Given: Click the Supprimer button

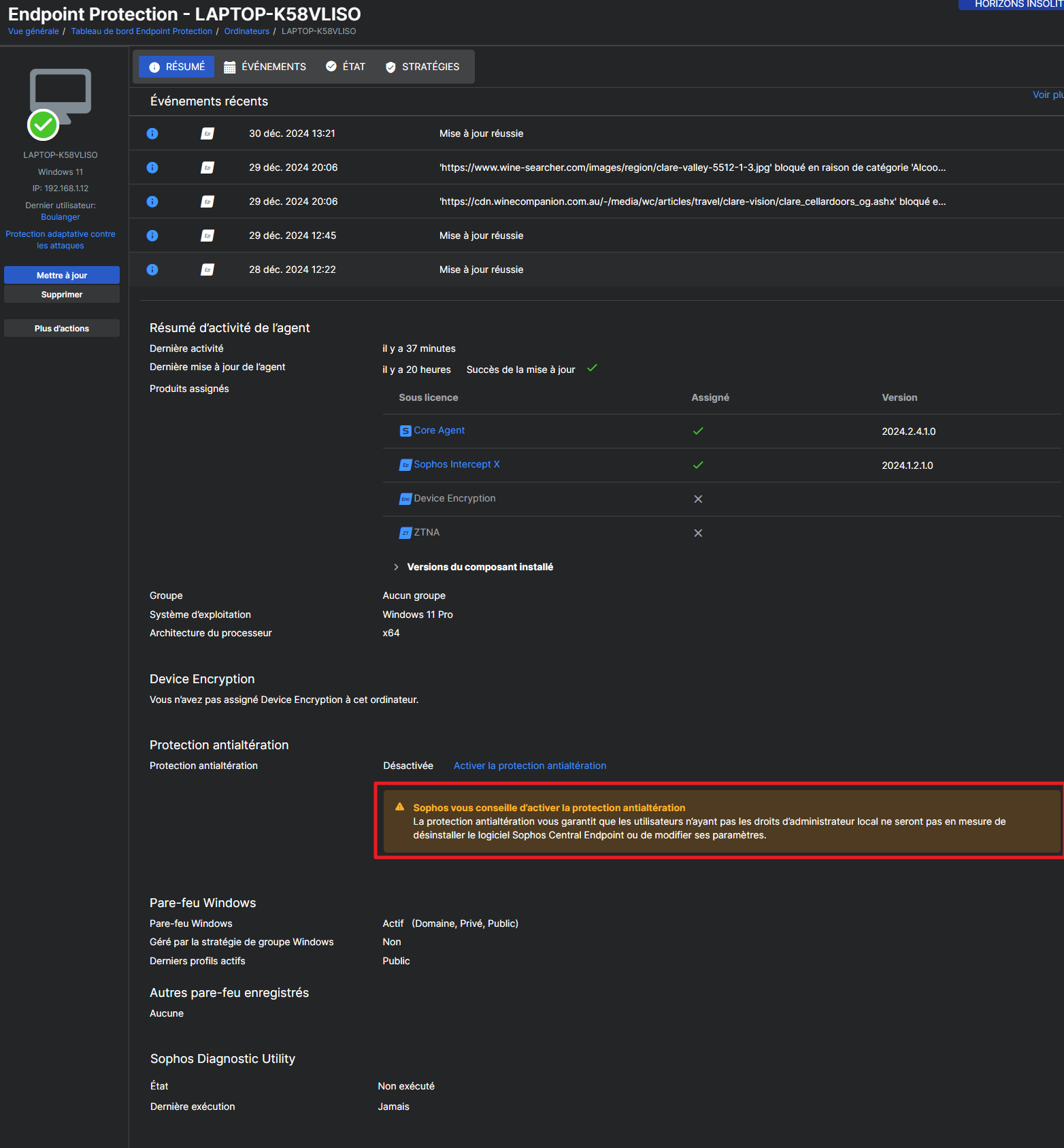Looking at the screenshot, I should click(x=62, y=294).
